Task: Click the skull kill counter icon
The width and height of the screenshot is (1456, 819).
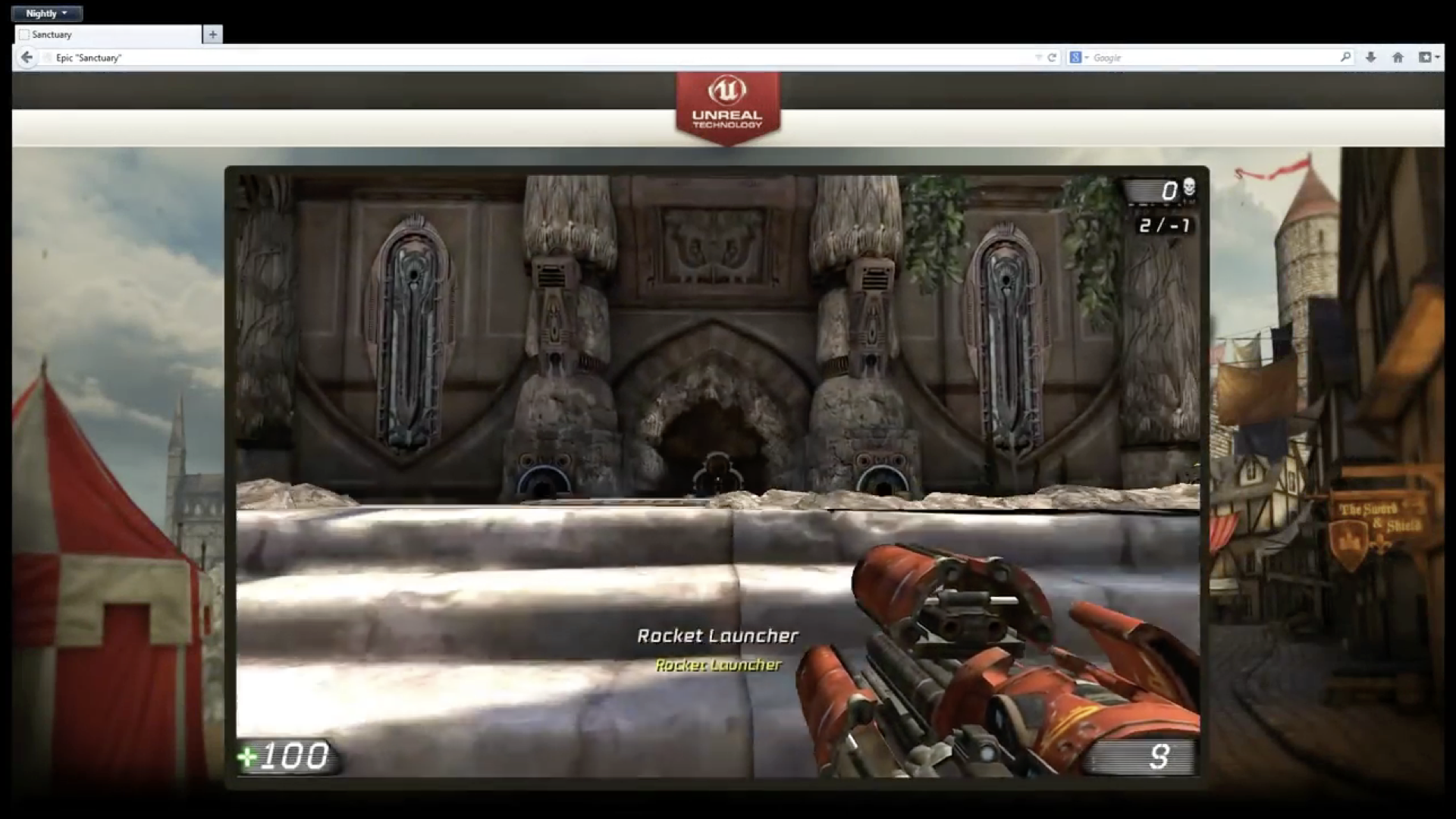Action: point(1188,187)
